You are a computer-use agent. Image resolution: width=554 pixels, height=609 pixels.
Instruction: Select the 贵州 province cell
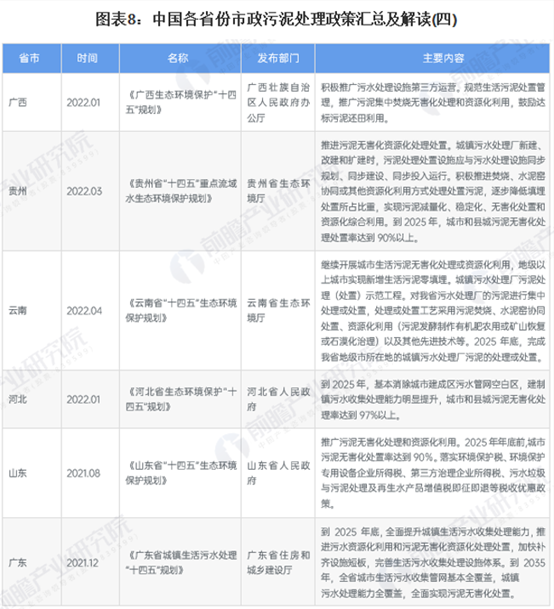click(31, 191)
